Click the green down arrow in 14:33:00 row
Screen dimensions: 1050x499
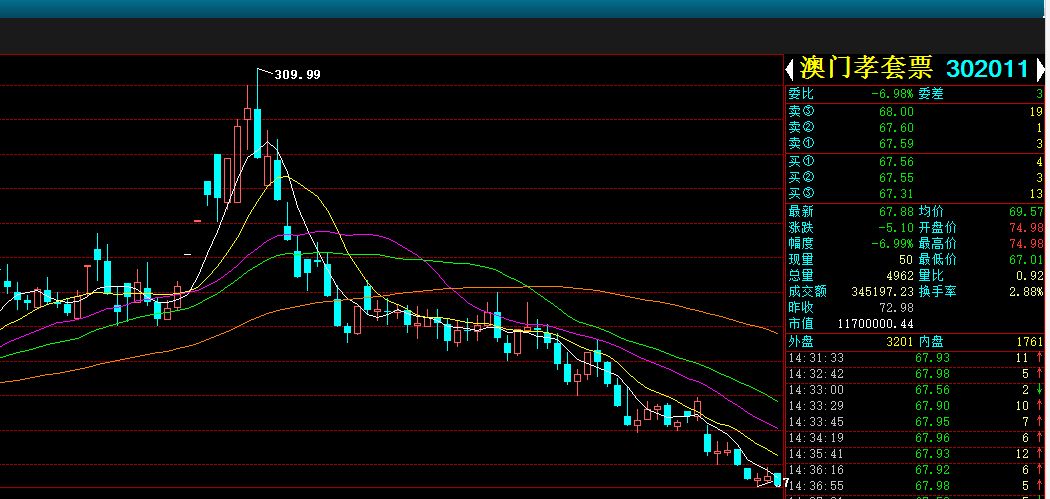[x=1040, y=390]
